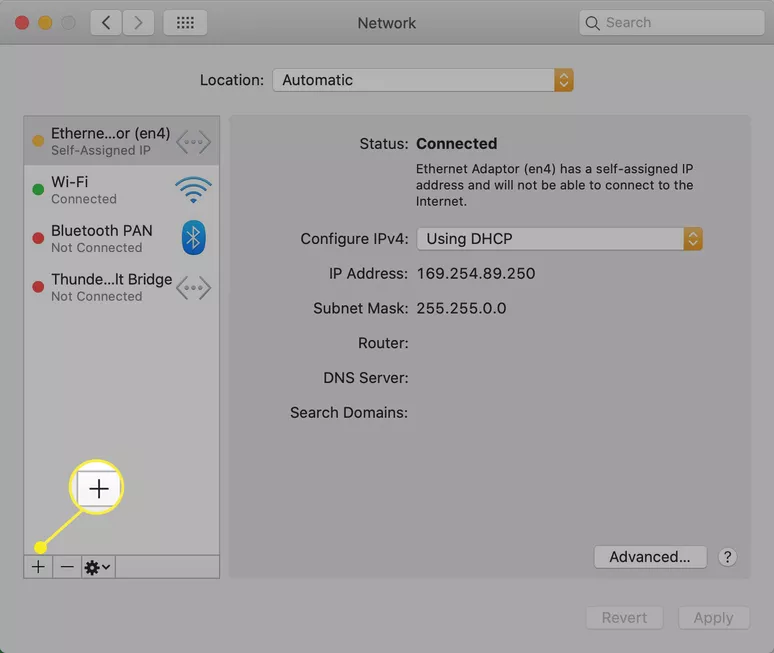This screenshot has height=653, width=774.
Task: Open help with the question mark button
Action: click(727, 557)
